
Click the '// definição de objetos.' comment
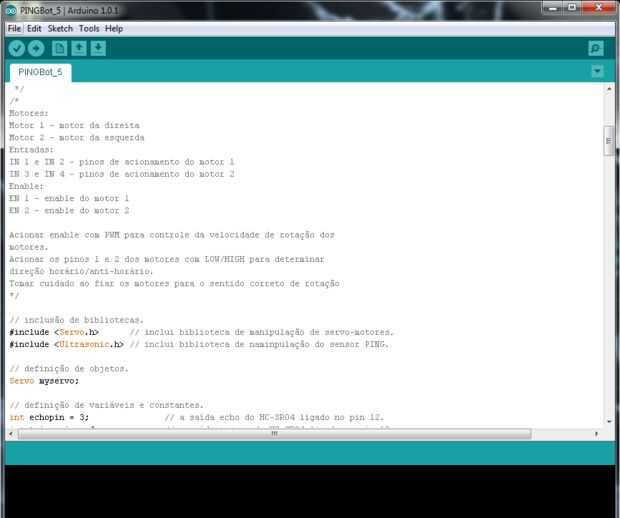coord(69,369)
